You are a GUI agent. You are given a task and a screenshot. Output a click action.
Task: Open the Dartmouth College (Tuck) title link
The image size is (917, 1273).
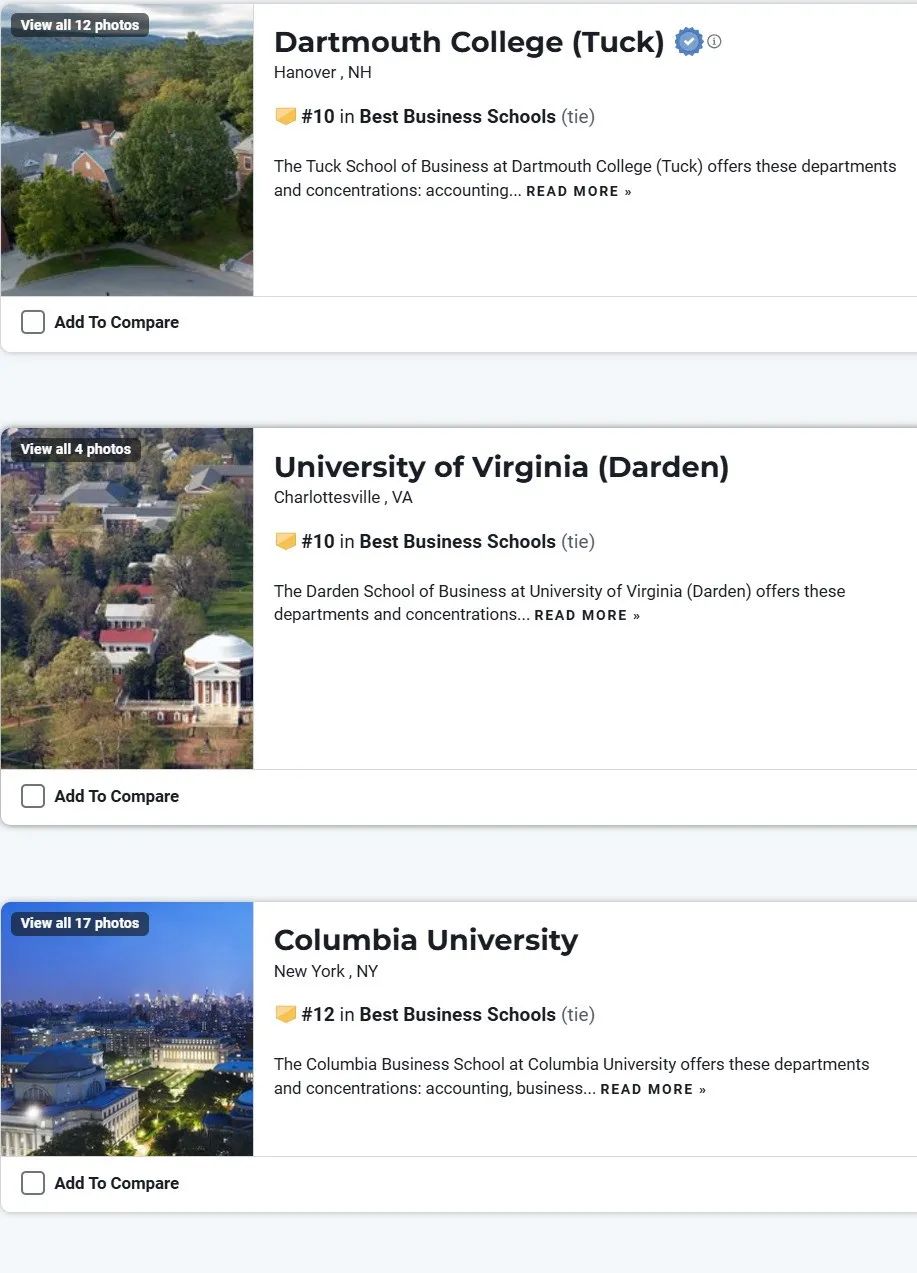(469, 42)
